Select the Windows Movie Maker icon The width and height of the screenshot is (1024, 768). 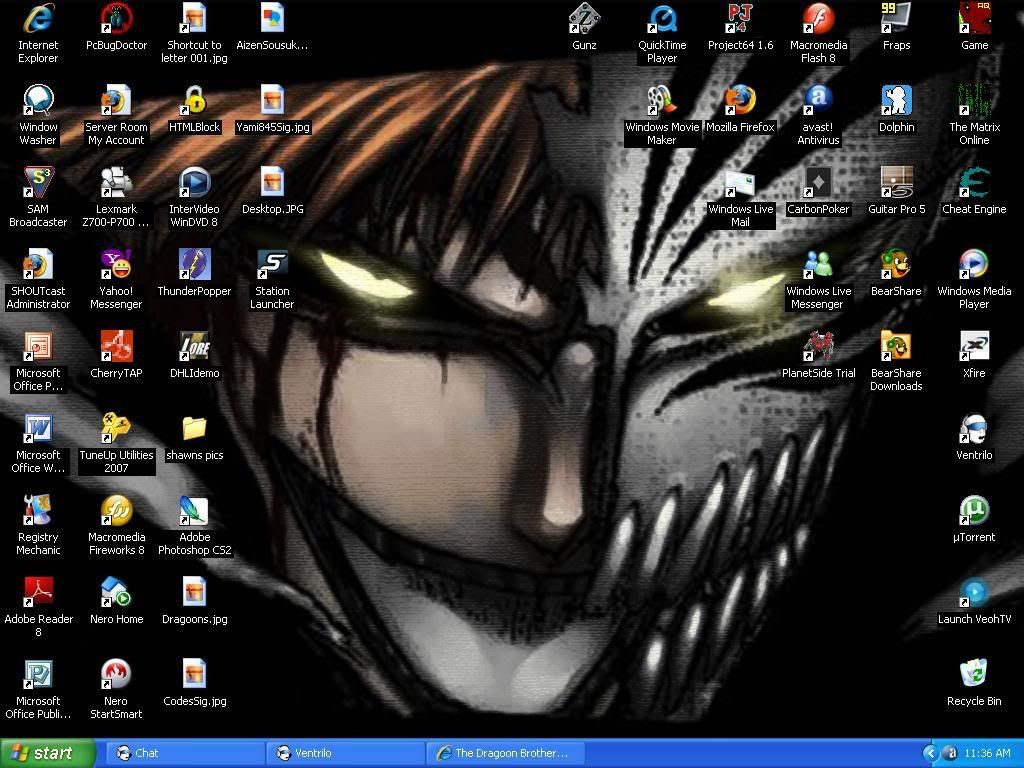[x=662, y=101]
